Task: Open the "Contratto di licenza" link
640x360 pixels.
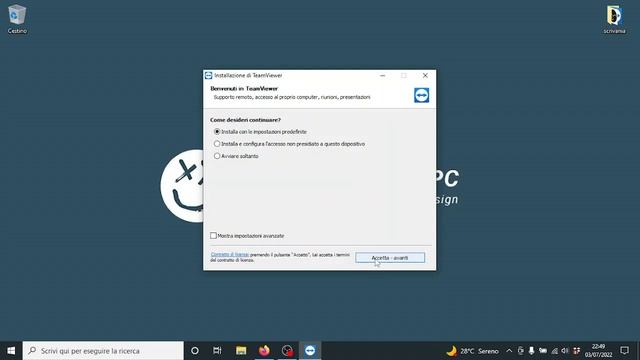Action: tap(229, 254)
